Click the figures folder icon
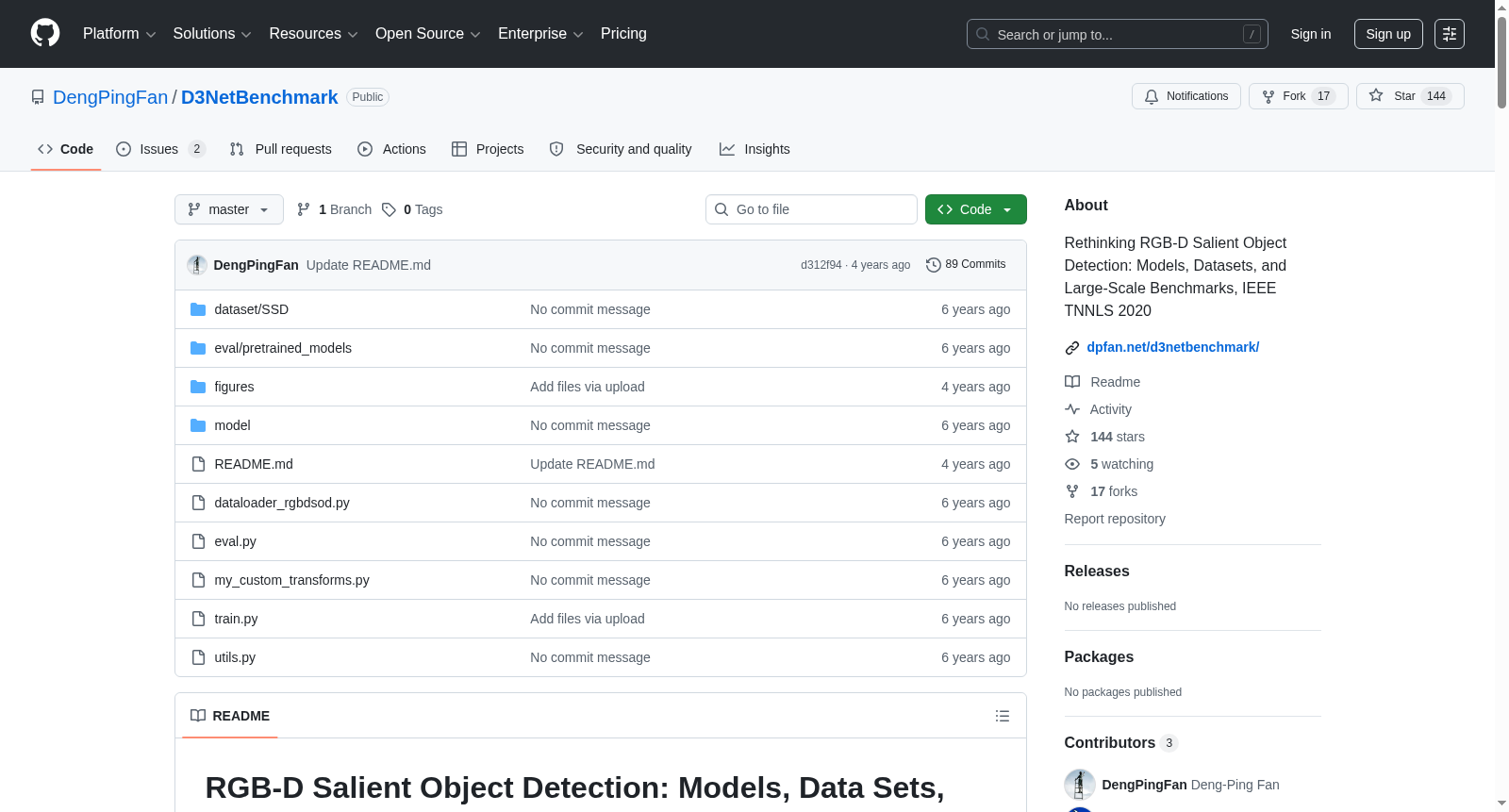Viewport: 1509px width, 812px height. pos(198,387)
